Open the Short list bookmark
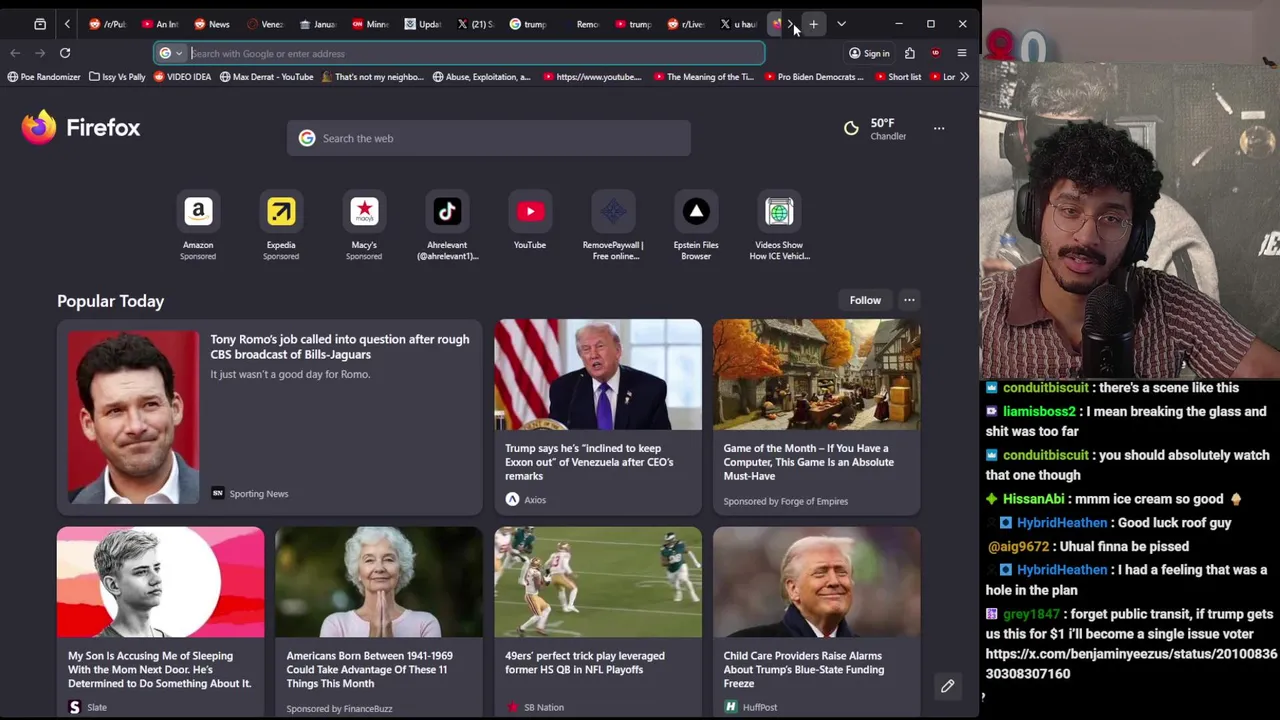 897,77
